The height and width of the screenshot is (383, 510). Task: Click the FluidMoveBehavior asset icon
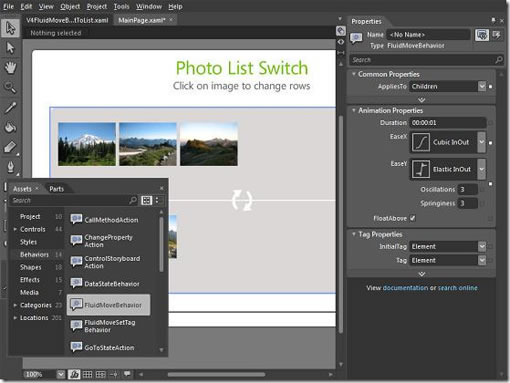click(76, 304)
